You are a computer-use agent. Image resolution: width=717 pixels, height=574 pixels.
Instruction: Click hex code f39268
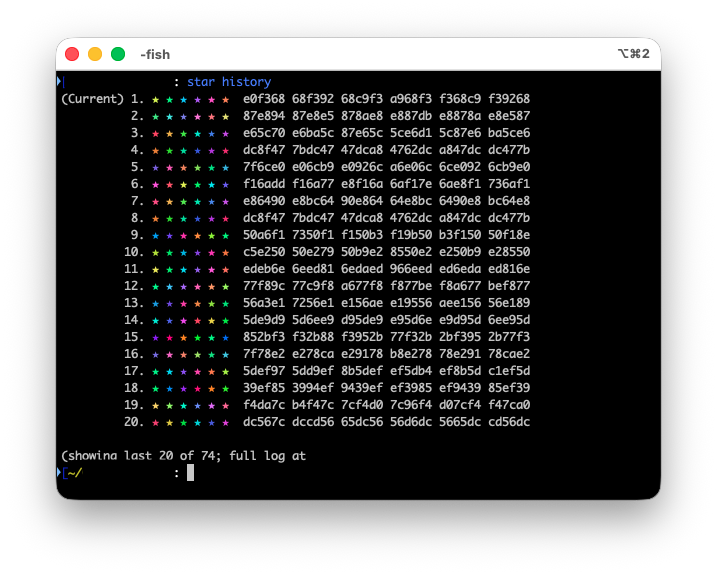pos(509,99)
